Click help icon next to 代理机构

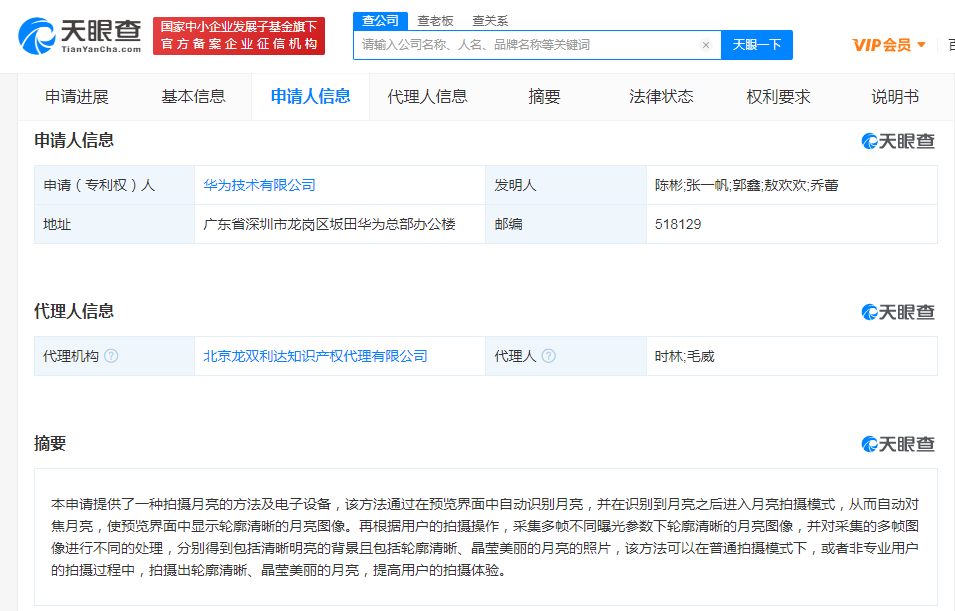pyautogui.click(x=111, y=356)
